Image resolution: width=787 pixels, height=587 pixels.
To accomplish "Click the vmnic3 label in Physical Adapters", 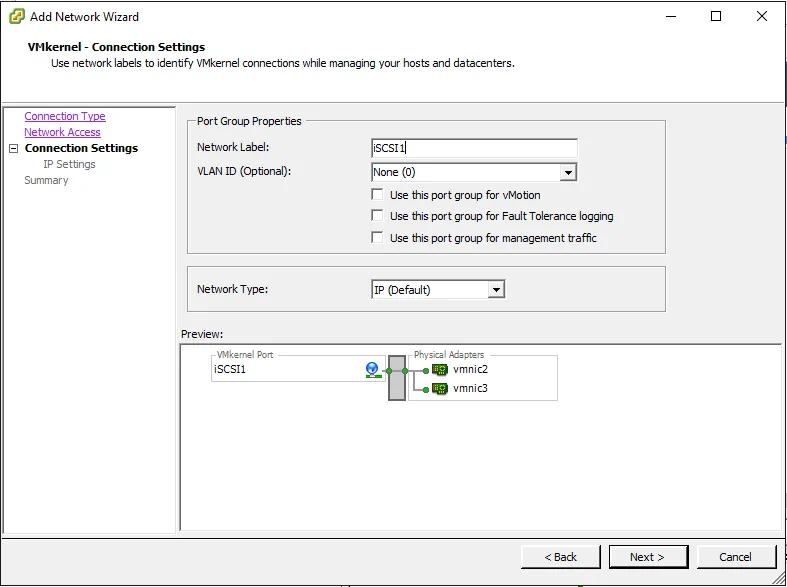I will [x=470, y=388].
